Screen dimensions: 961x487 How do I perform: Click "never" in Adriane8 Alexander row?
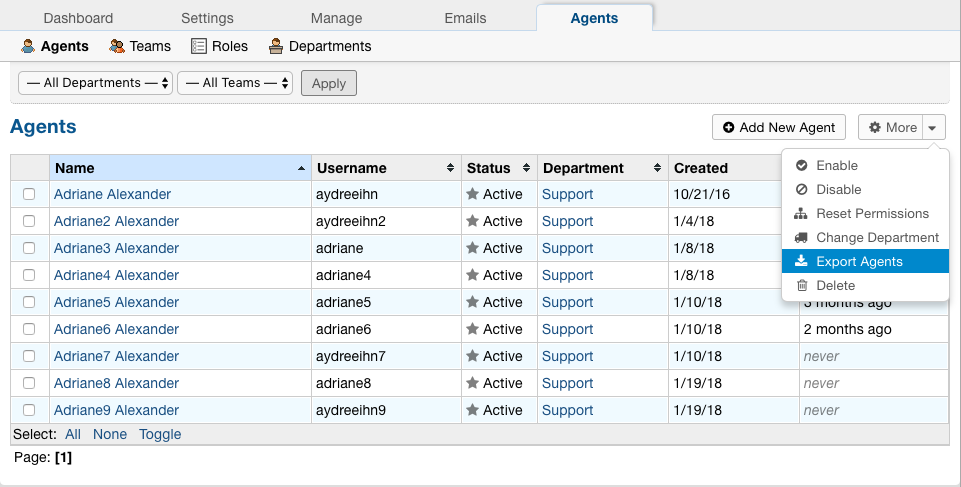point(821,383)
